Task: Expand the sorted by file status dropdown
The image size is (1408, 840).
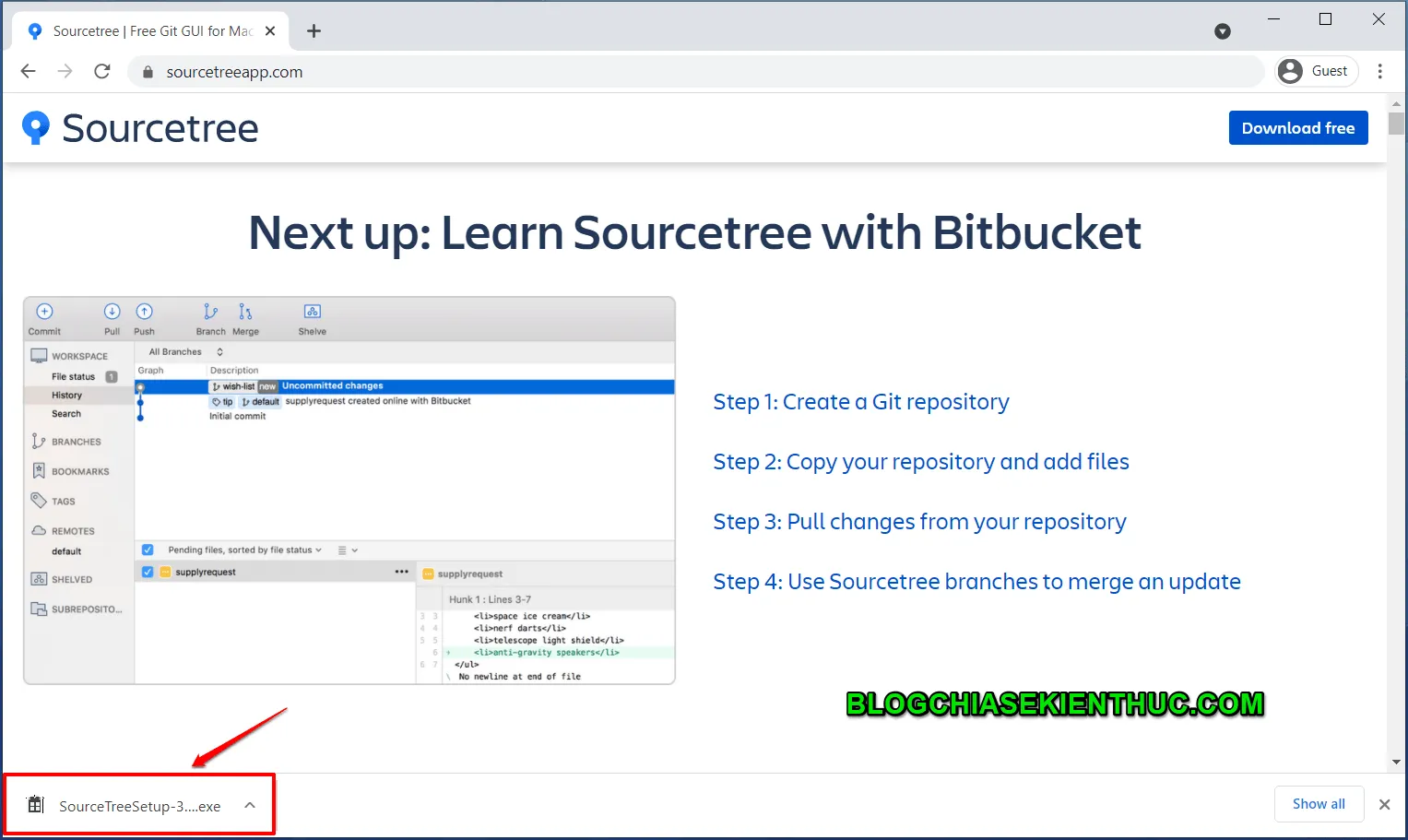Action: [x=318, y=550]
